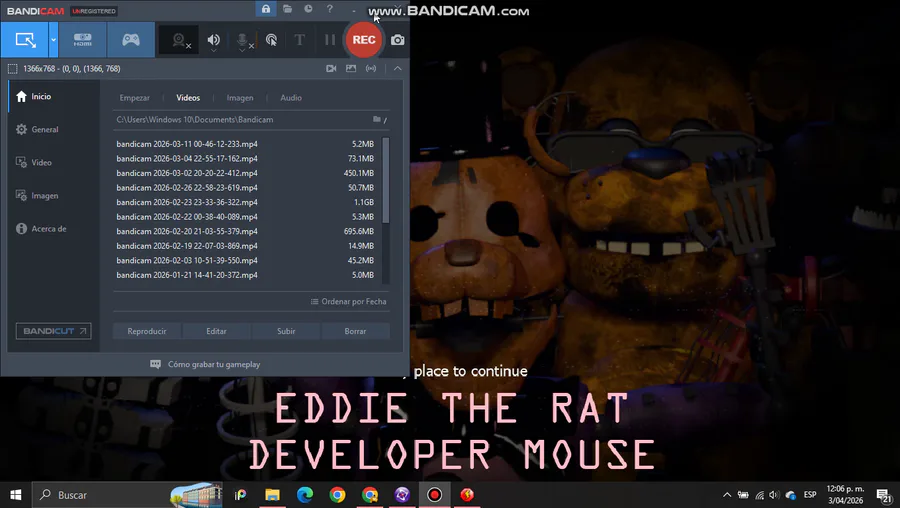Image resolution: width=900 pixels, height=508 pixels.
Task: Open the Acerca de sidebar section
Action: pyautogui.click(x=54, y=228)
